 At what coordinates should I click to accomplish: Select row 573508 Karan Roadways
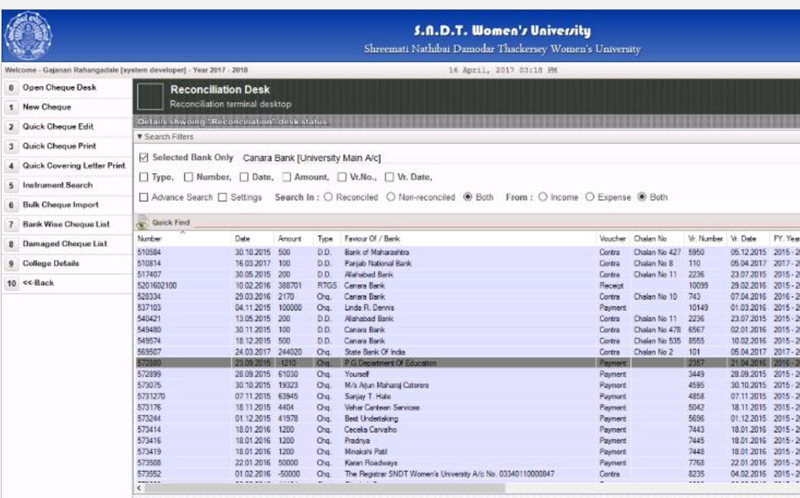pos(467,463)
